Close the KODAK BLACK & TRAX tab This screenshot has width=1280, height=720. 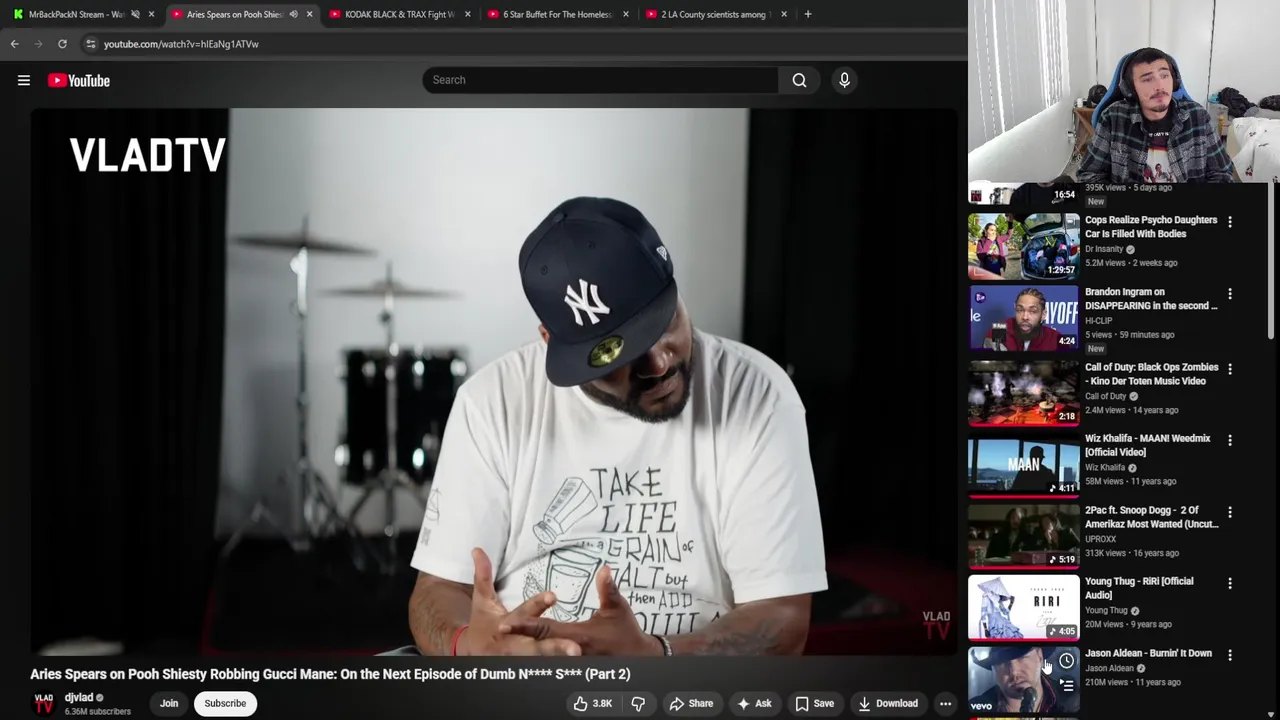coord(467,14)
